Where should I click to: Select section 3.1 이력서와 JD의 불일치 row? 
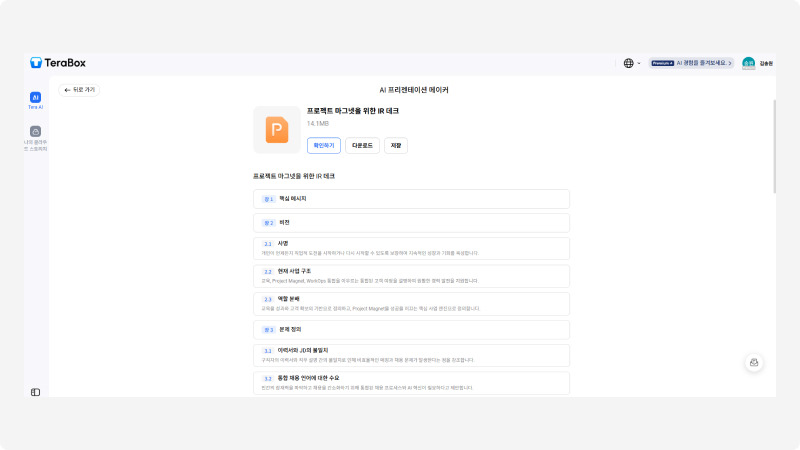click(x=411, y=355)
